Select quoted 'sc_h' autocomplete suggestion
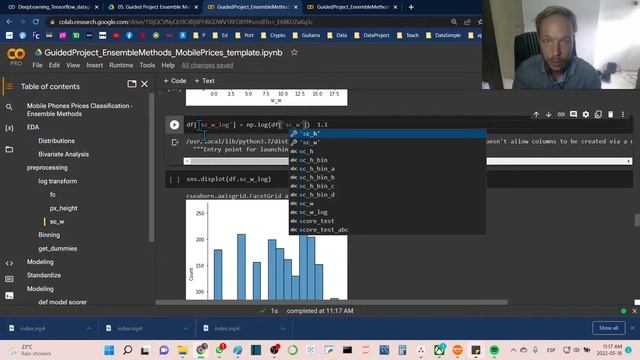 coord(387,134)
